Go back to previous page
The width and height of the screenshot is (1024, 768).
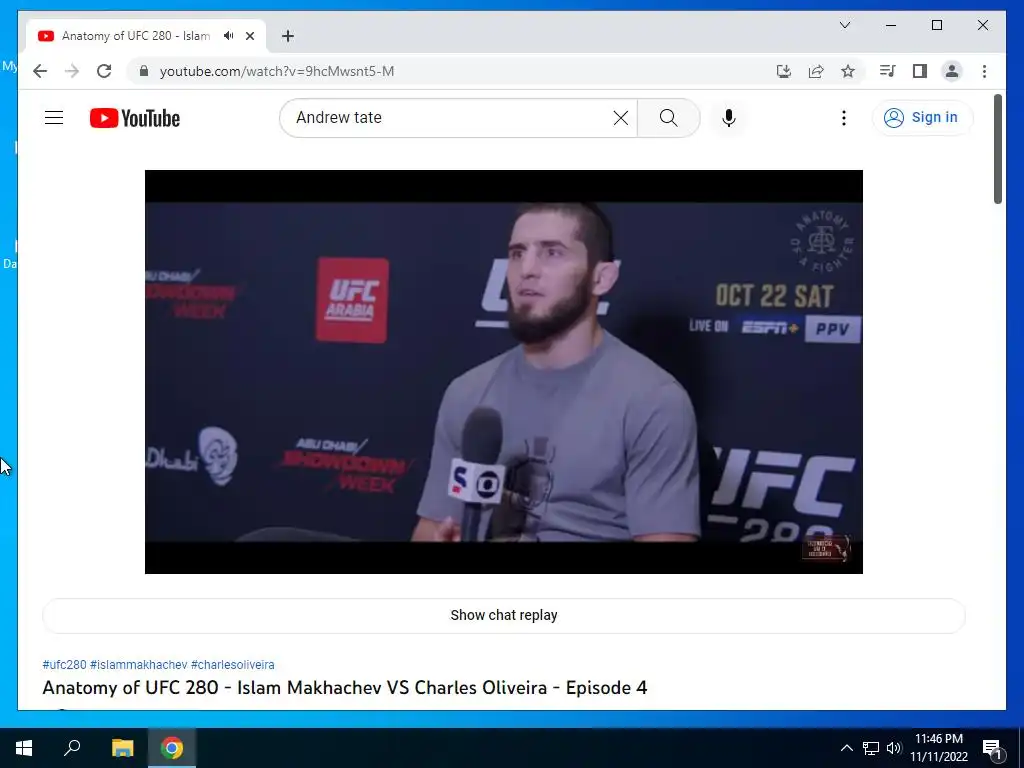pyautogui.click(x=40, y=71)
